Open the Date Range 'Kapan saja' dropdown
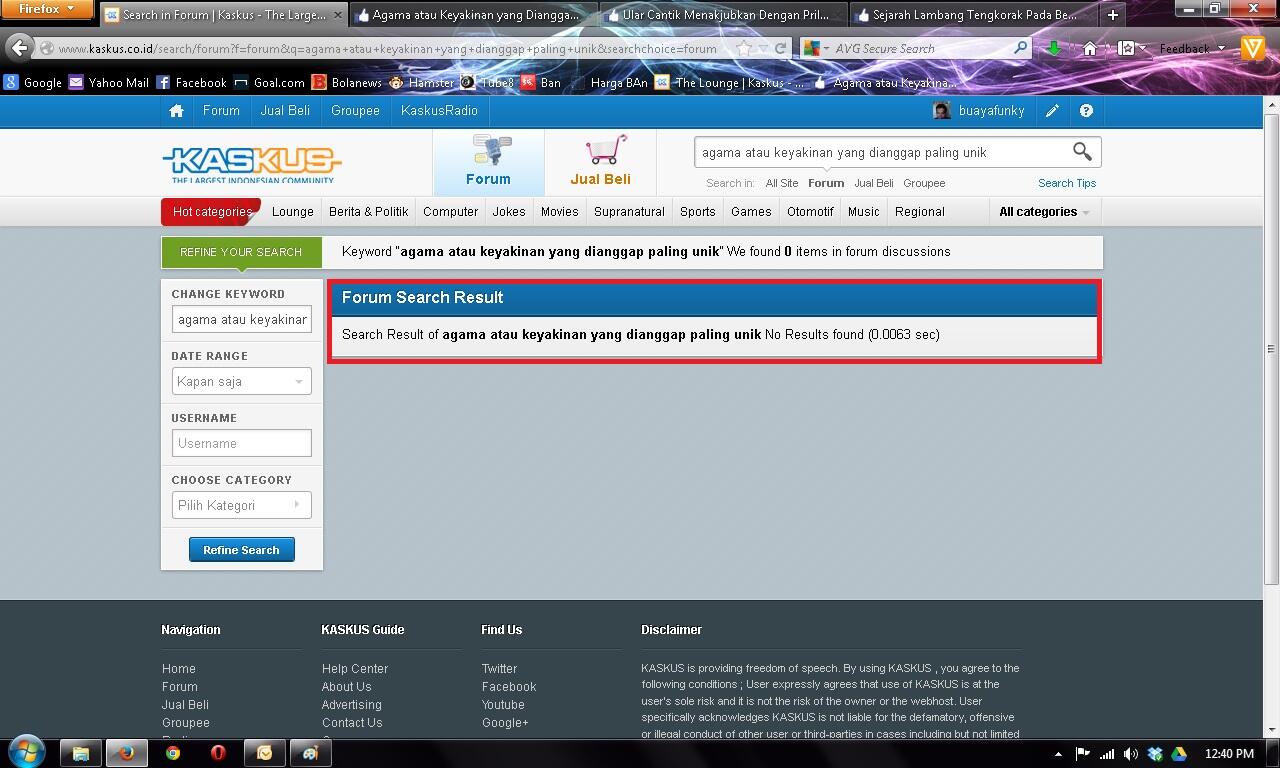This screenshot has width=1280, height=768. pos(241,381)
